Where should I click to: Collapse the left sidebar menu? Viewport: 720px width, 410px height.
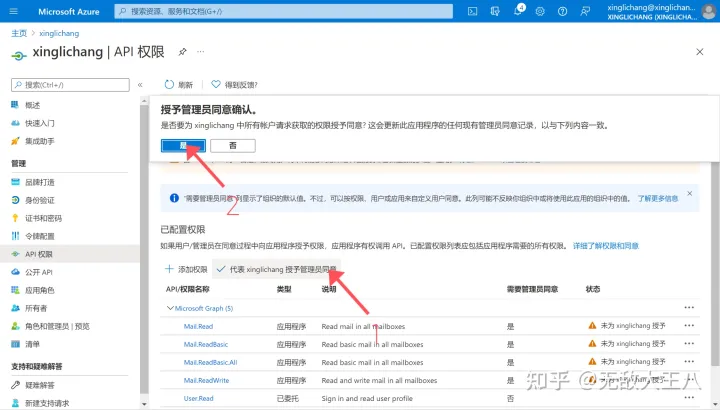pyautogui.click(x=140, y=85)
